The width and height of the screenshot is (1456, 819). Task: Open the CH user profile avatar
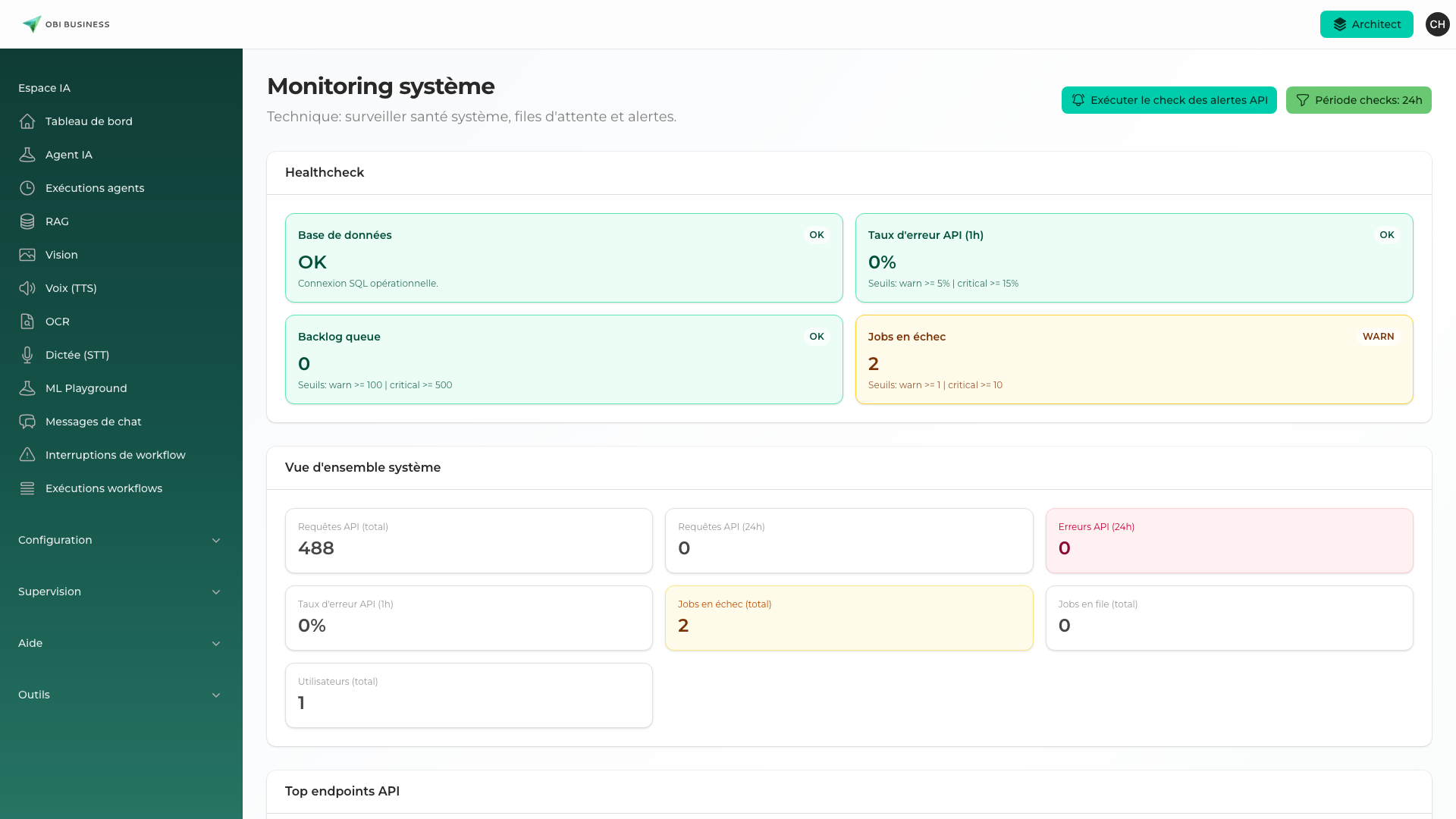[1437, 24]
